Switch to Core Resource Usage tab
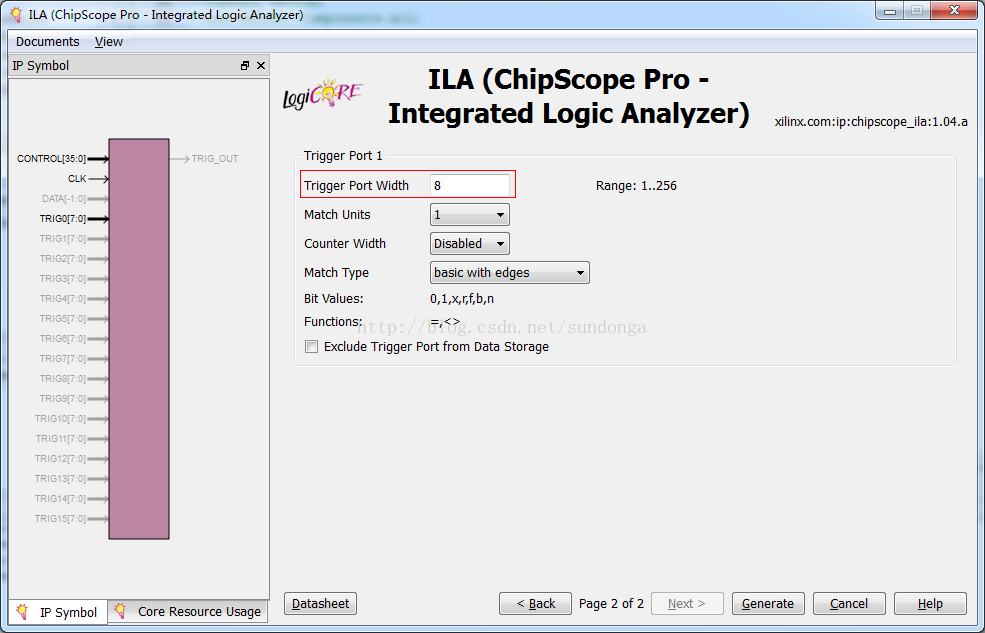Screen dimensions: 985x633 (x=188, y=611)
